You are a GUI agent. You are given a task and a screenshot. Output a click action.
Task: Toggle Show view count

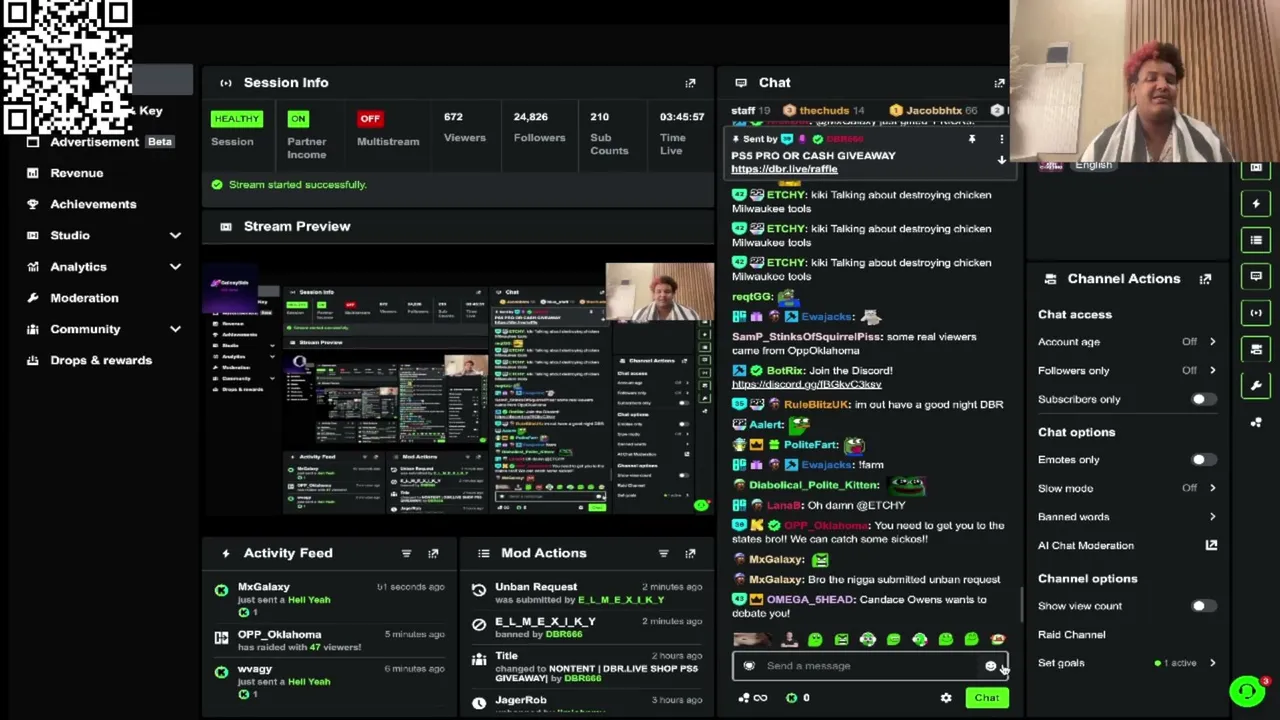[x=1203, y=606]
